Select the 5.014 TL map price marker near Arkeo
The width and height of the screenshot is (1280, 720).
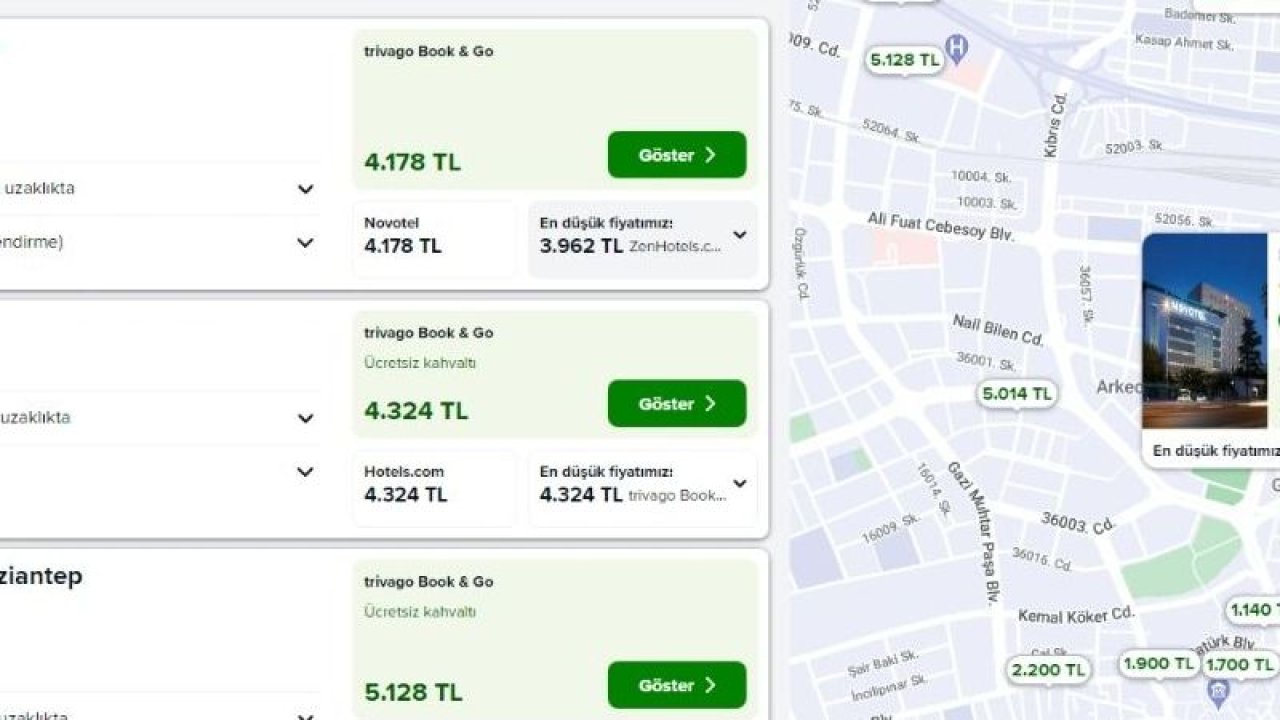[x=1015, y=394]
